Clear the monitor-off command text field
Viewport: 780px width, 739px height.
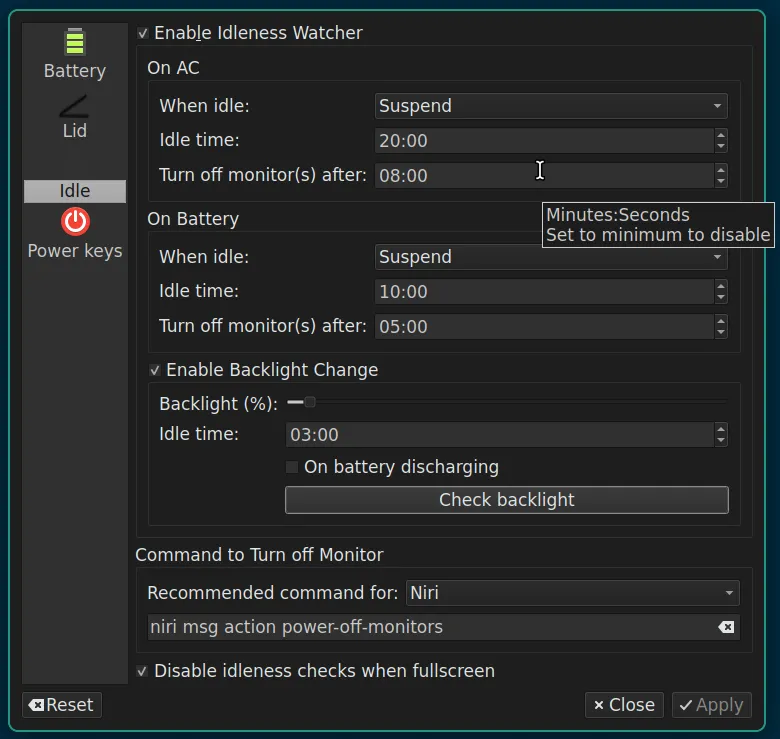pyautogui.click(x=727, y=627)
